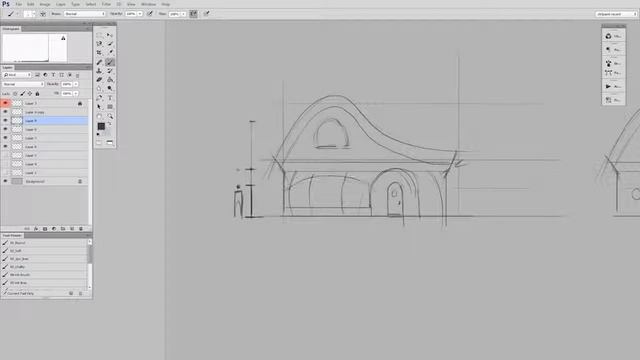Select the Healing Brush tool

[x=99, y=62]
